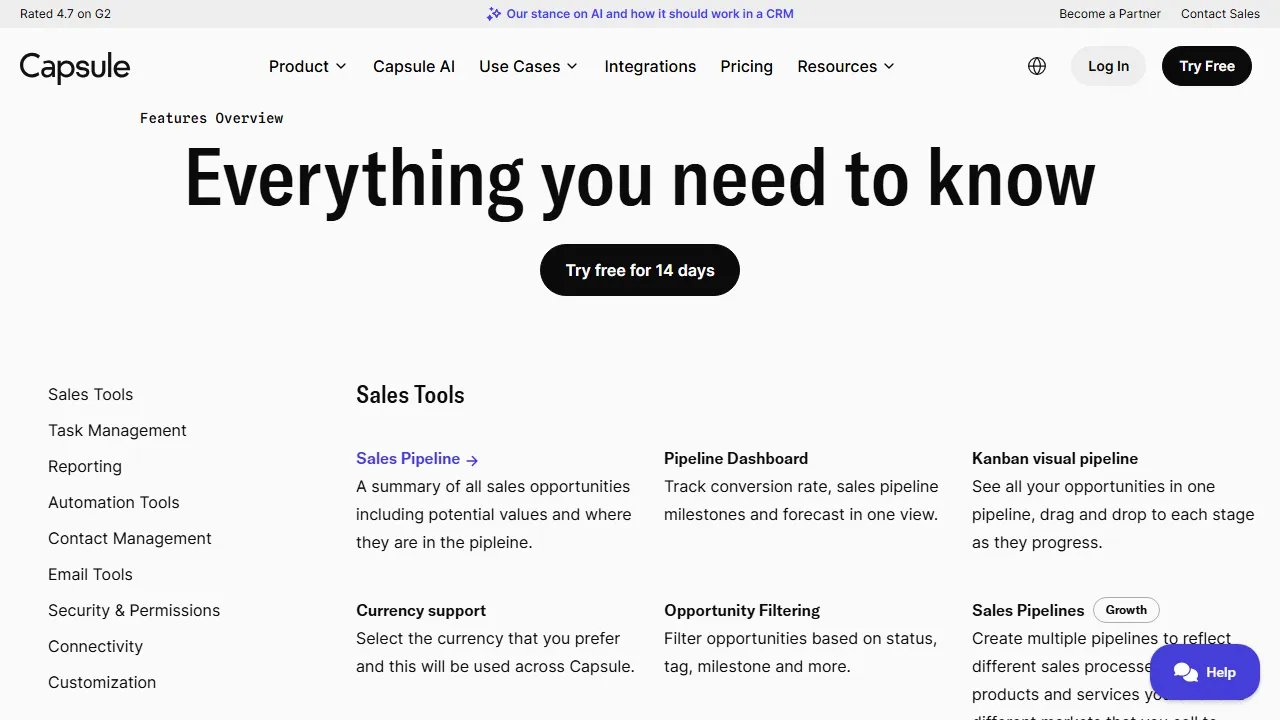The image size is (1280, 720).
Task: Click the Everything you need to know headline
Action: pyautogui.click(x=640, y=180)
